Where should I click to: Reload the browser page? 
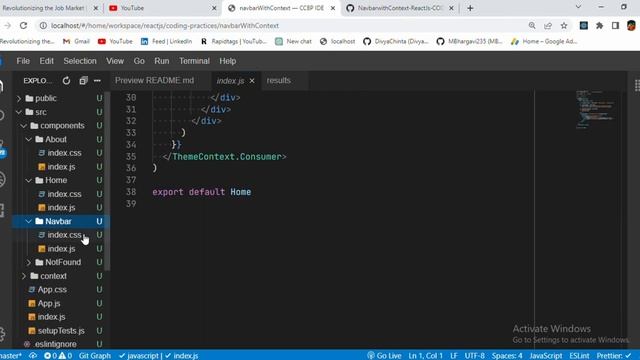point(23,25)
